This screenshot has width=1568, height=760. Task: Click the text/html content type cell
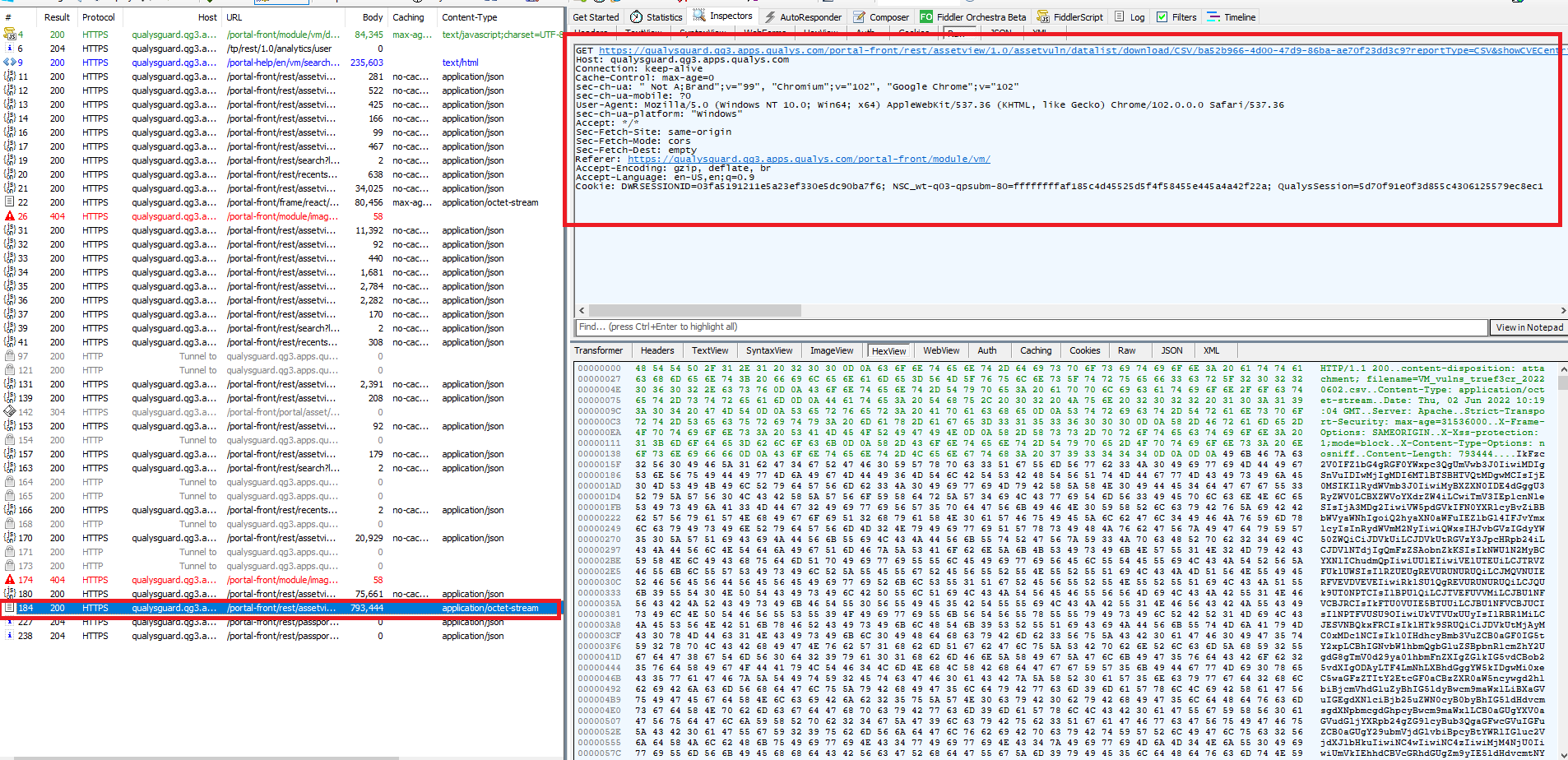pos(460,63)
